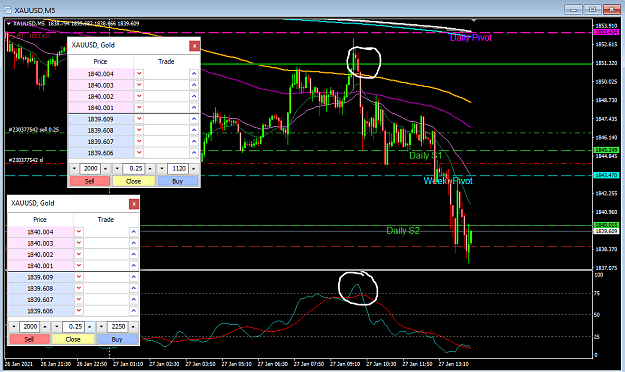Viewport: 625px width, 372px height.
Task: Sell from the panel with 1120 field
Action: click(x=90, y=181)
